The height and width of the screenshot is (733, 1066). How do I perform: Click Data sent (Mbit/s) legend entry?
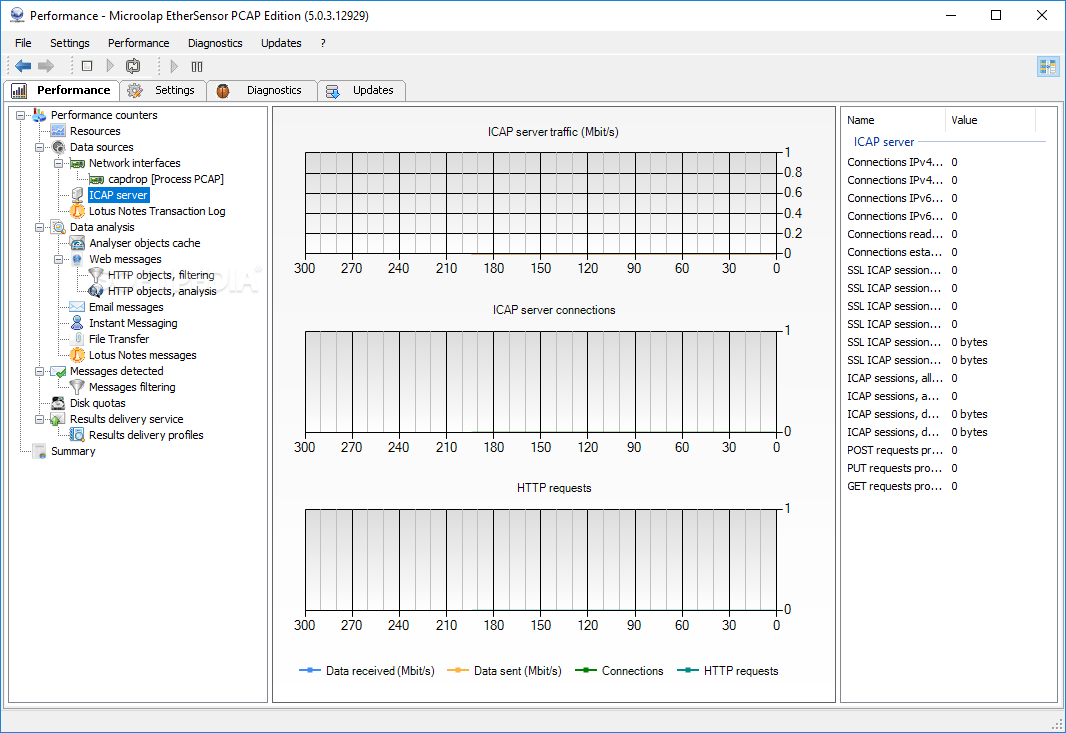tap(504, 671)
